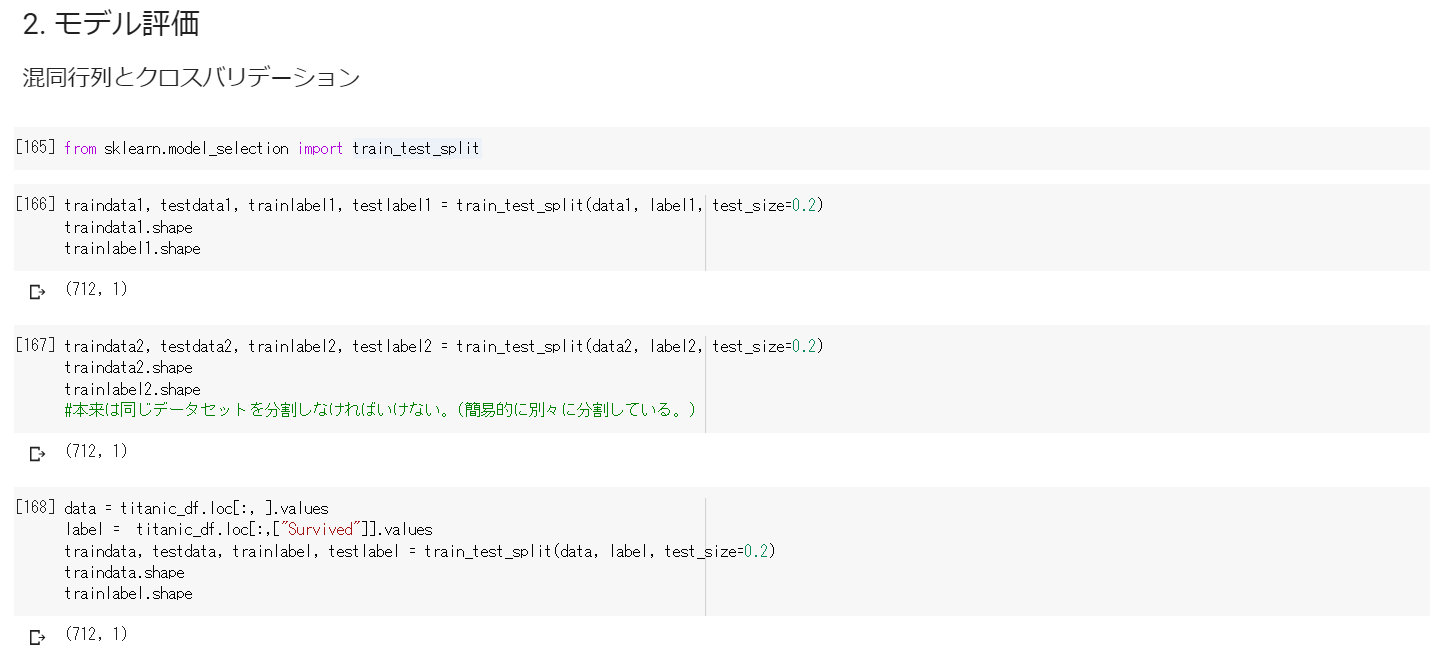Select the '混同行列とクロスバリデーション' subheading text

click(x=191, y=78)
